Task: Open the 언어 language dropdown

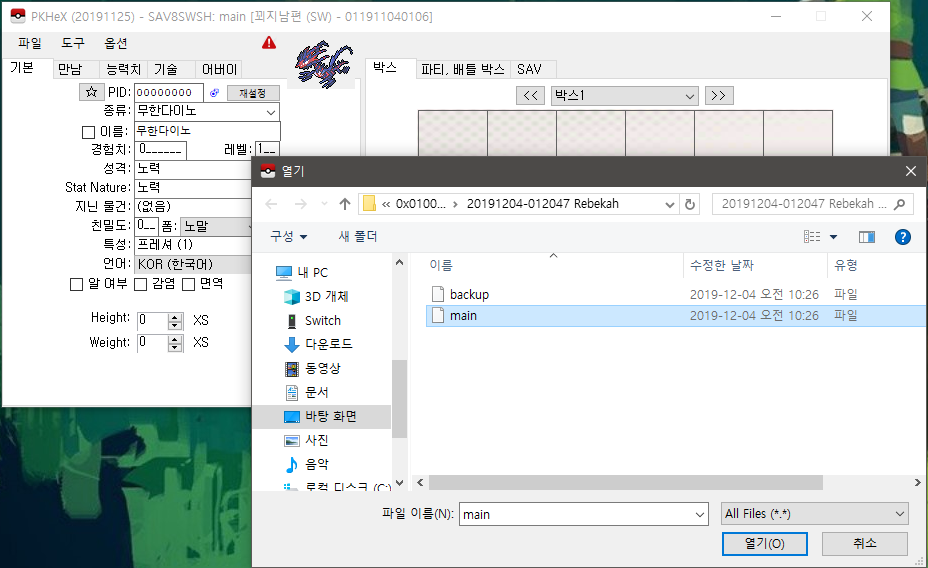Action: click(x=194, y=264)
